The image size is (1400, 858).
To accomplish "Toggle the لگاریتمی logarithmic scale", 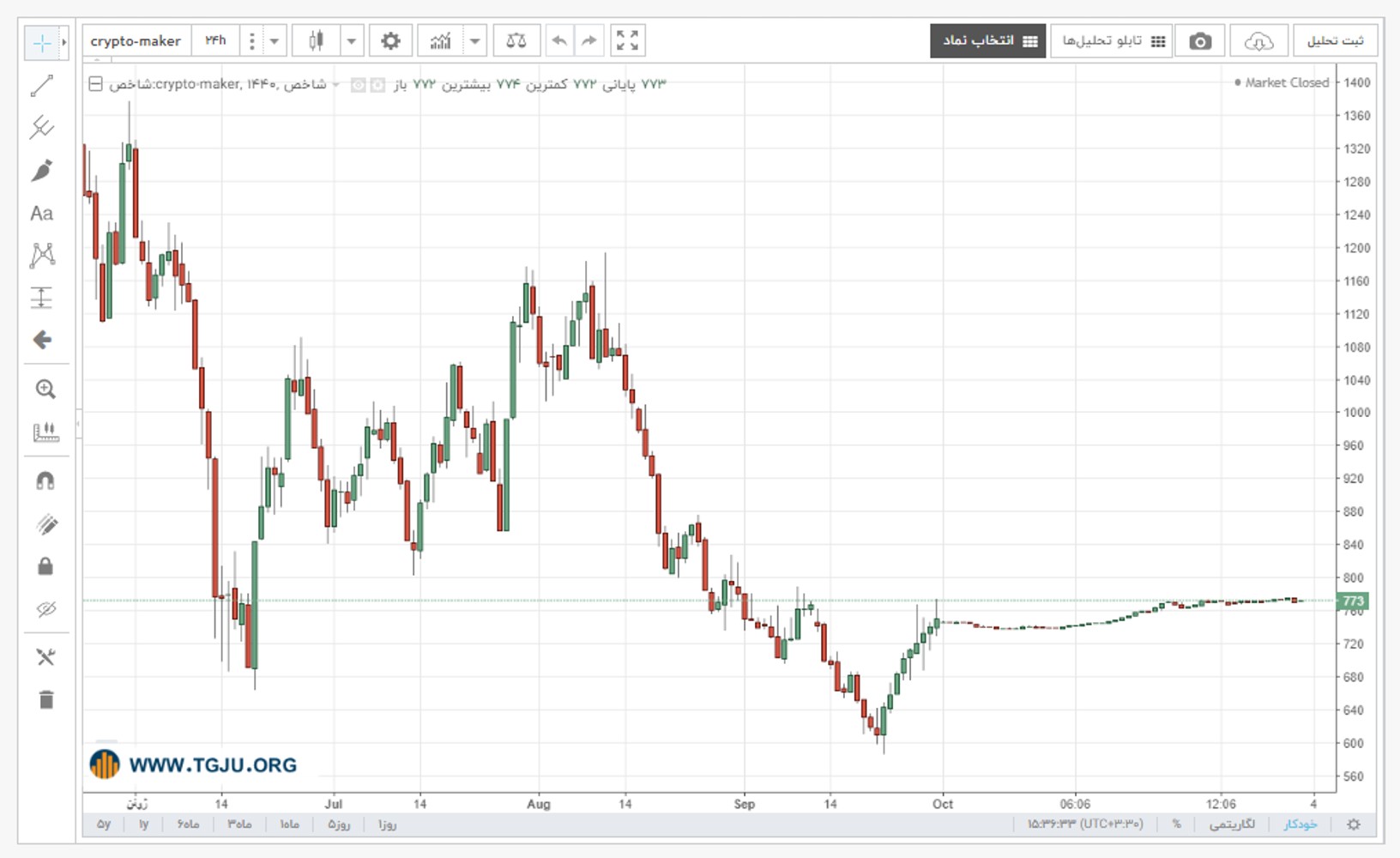I will [x=1232, y=824].
